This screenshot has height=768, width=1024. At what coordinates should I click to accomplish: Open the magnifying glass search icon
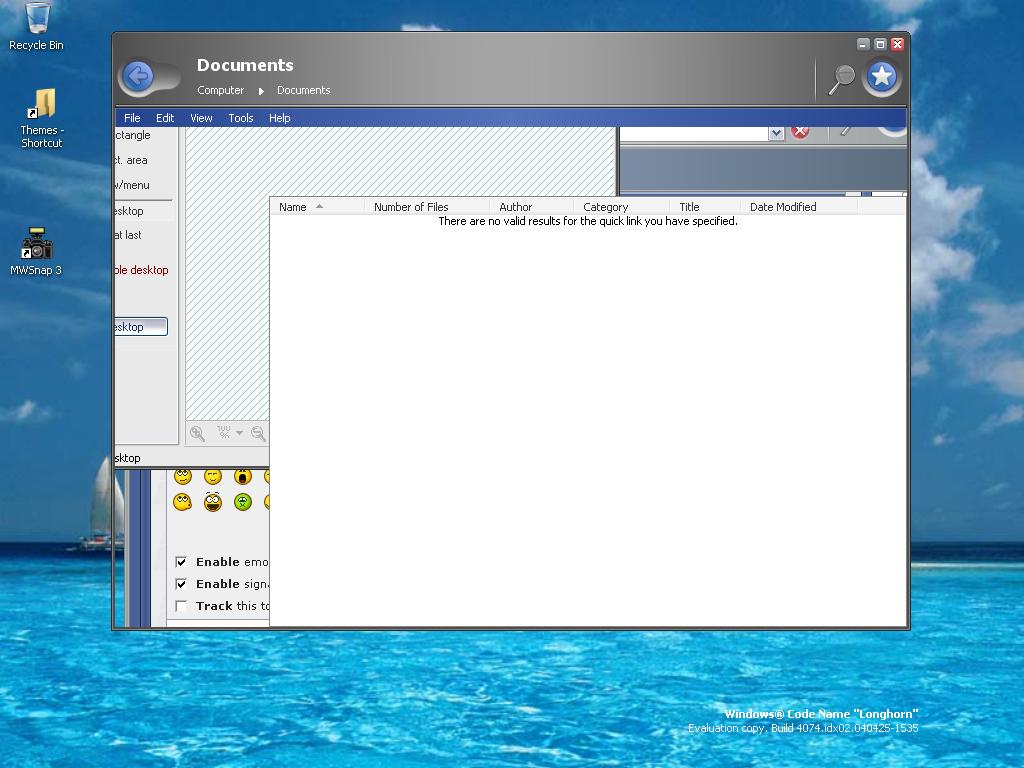(842, 80)
